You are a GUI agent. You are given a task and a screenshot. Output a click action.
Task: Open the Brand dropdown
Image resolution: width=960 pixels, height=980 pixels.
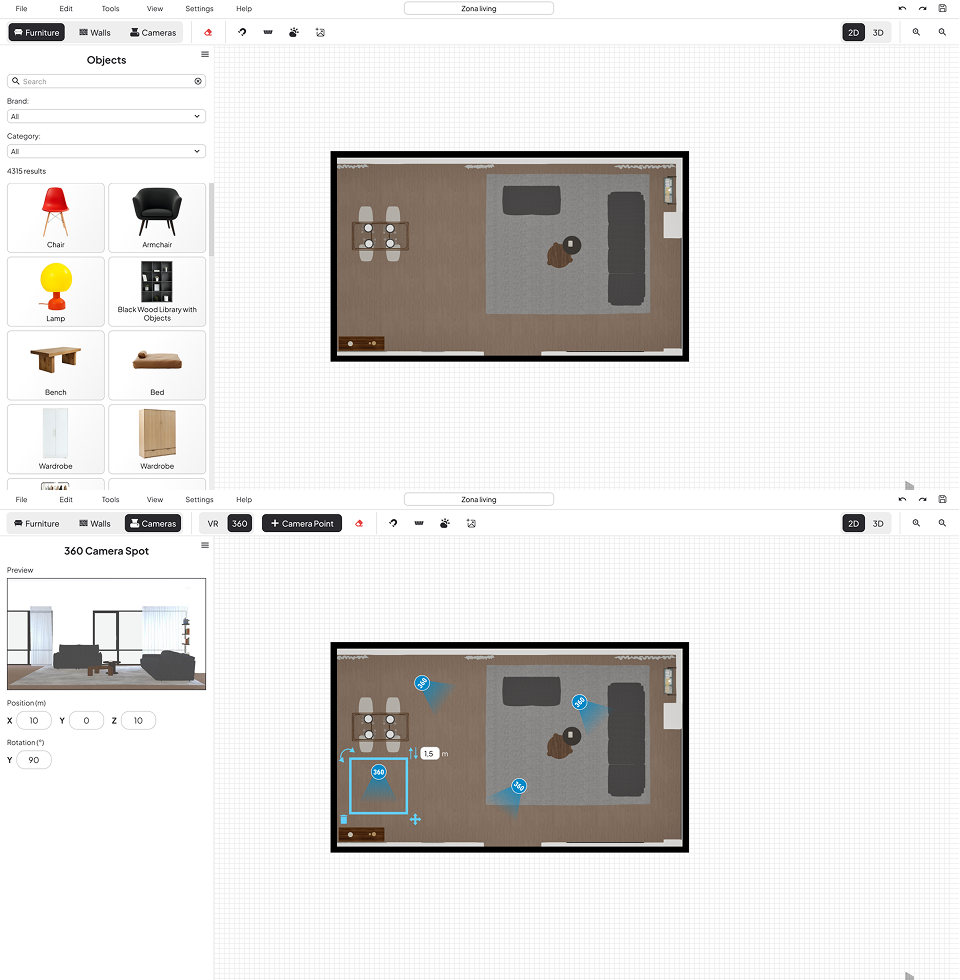pos(106,117)
